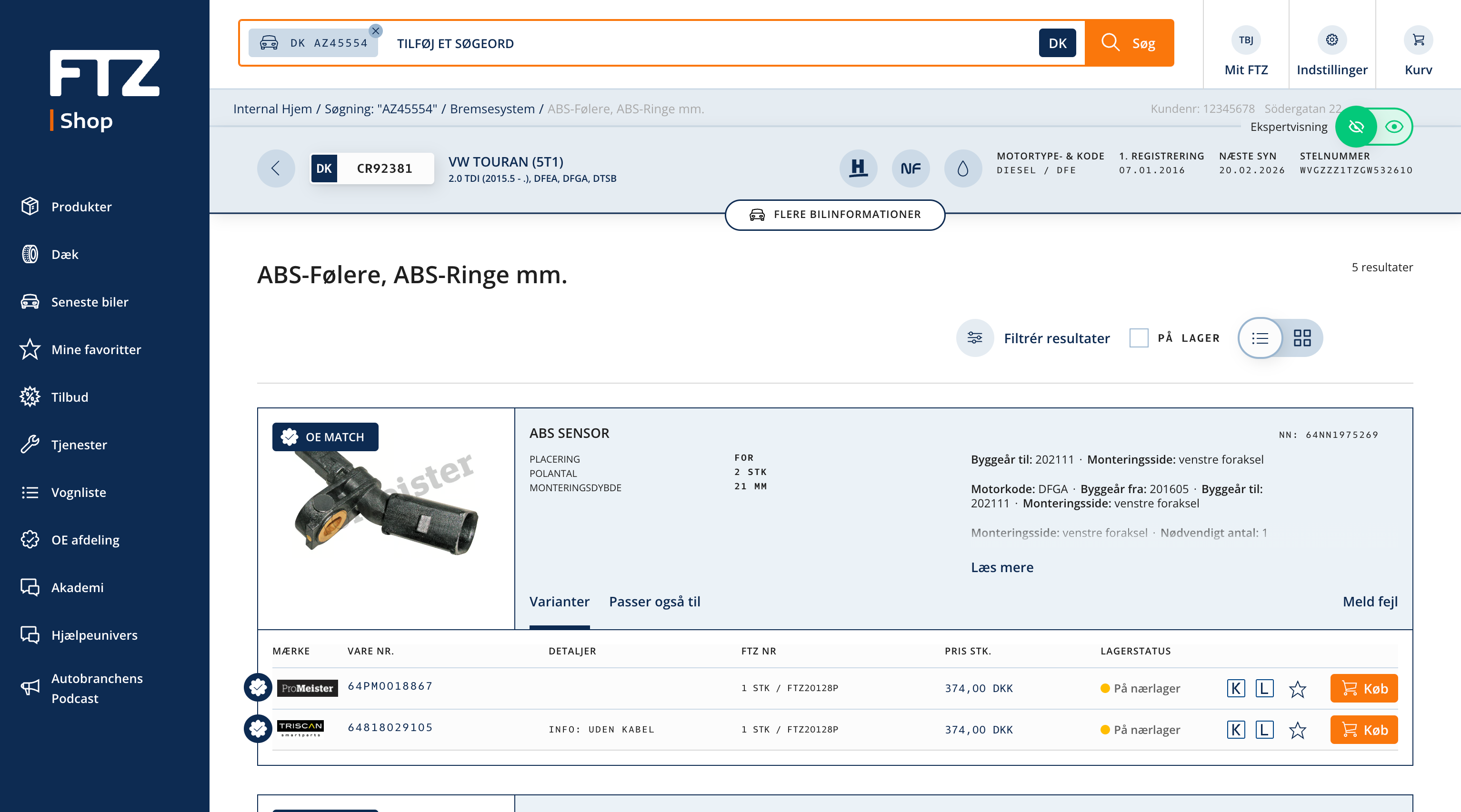Open the DK country selector in search
The width and height of the screenshot is (1461, 812).
click(x=1057, y=43)
